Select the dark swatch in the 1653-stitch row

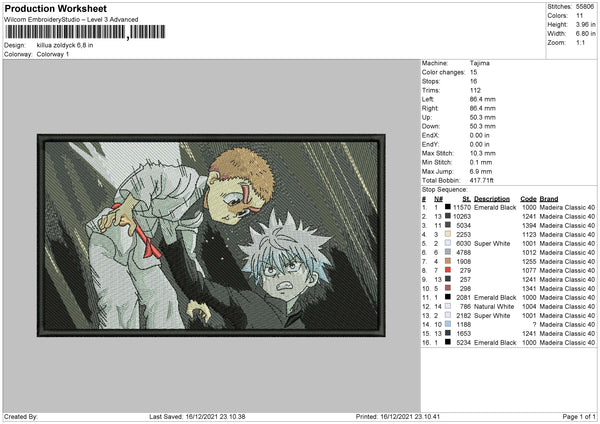448,333
